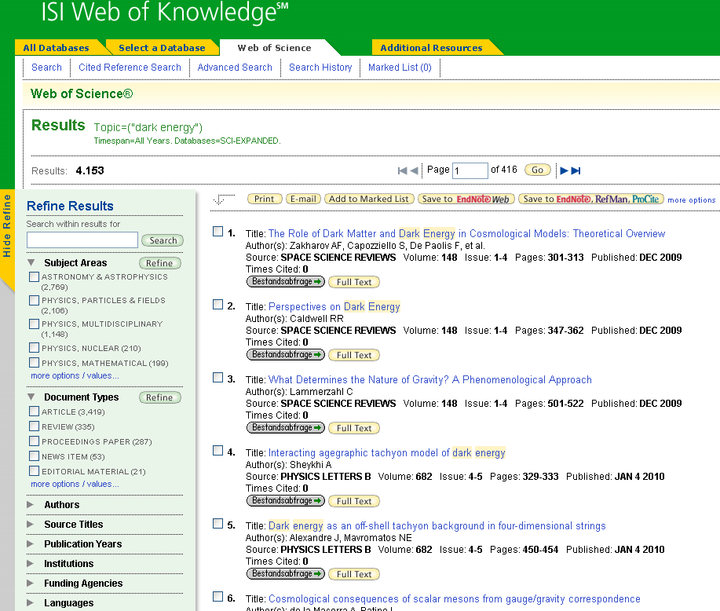Screen dimensions: 720x611
Task: Expand Source Titles refine section
Action: click(x=30, y=524)
